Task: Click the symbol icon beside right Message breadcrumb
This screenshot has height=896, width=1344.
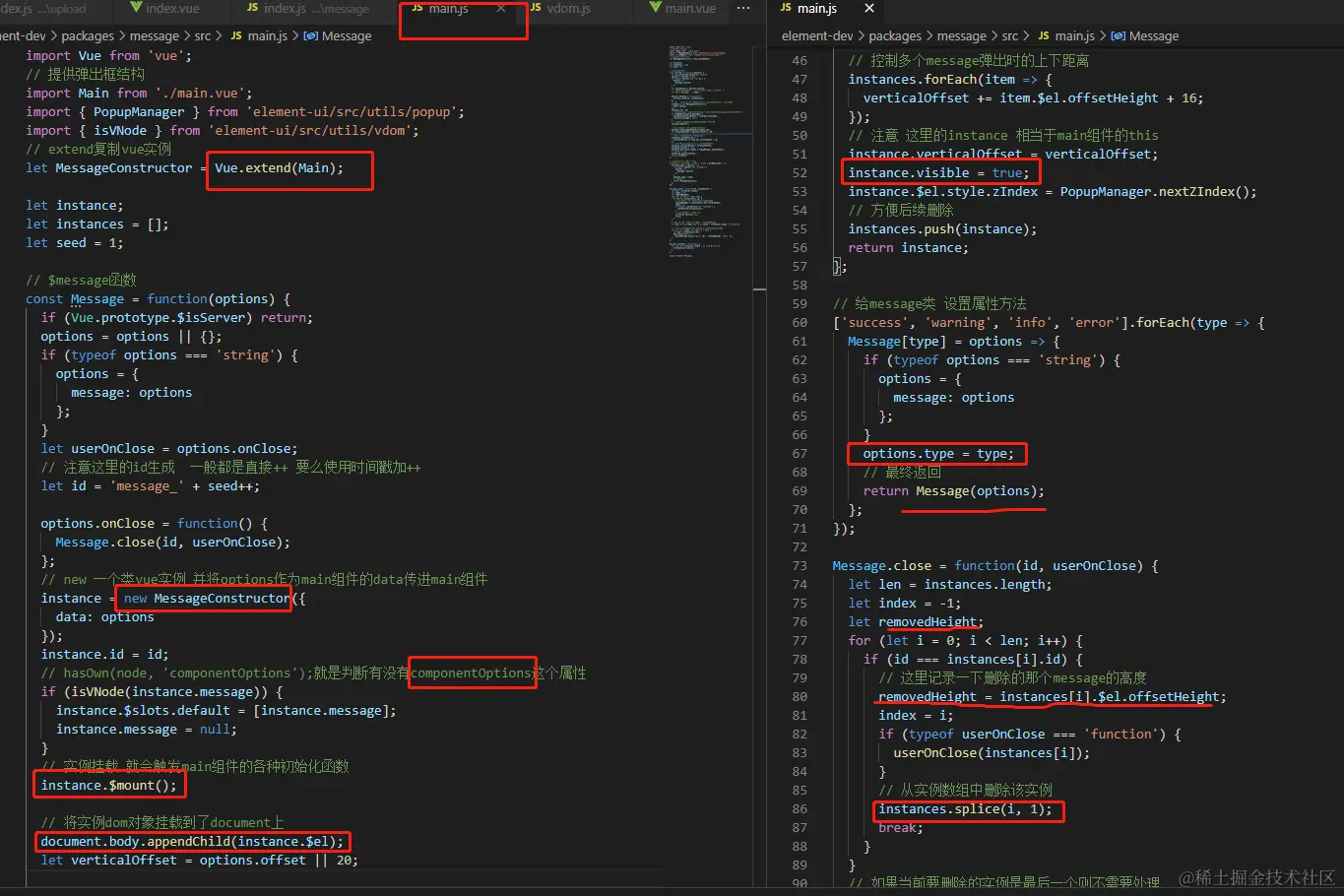Action: 1119,35
